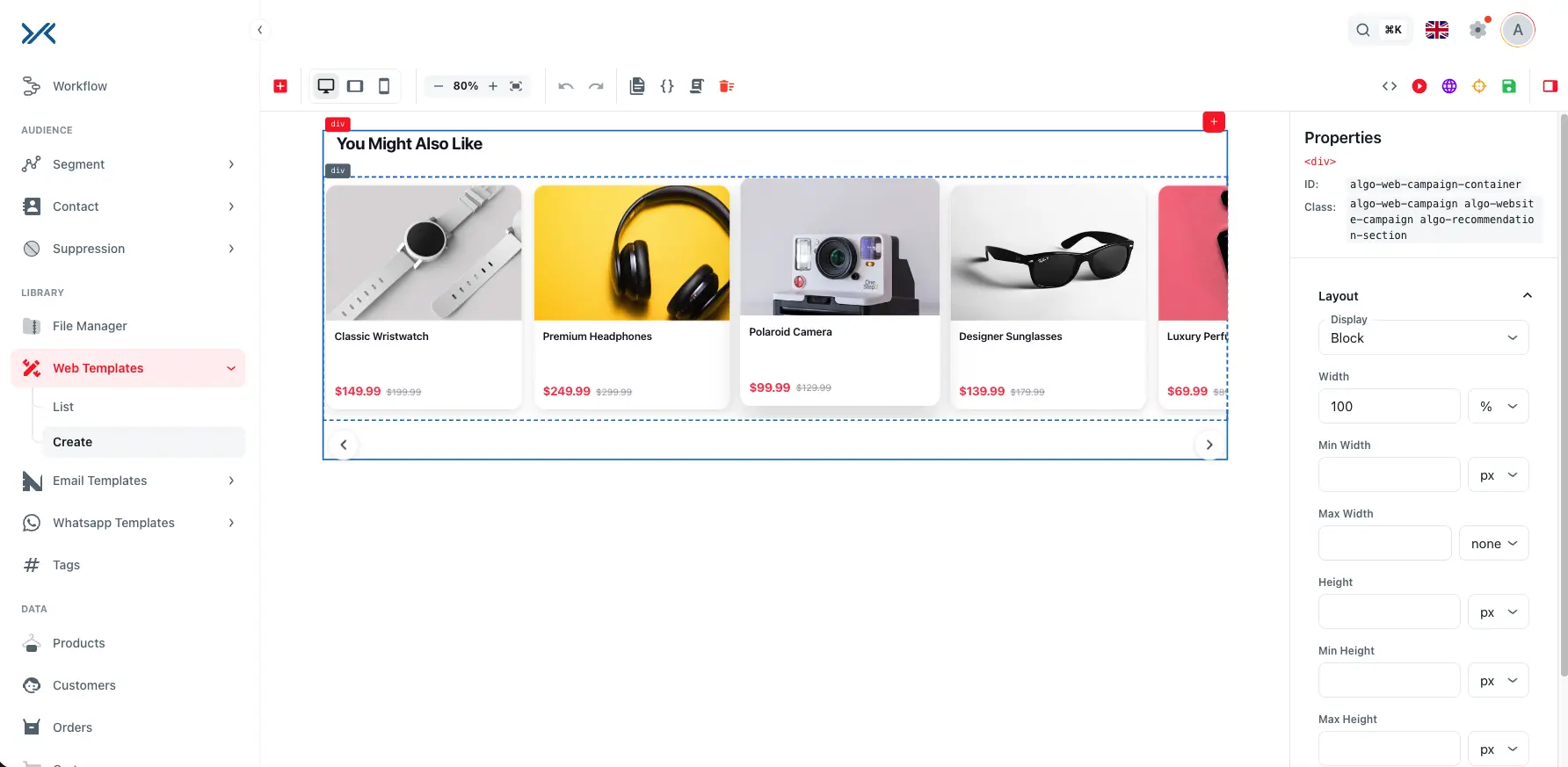The height and width of the screenshot is (767, 1568).
Task: Collapse the left sidebar
Action: [260, 30]
